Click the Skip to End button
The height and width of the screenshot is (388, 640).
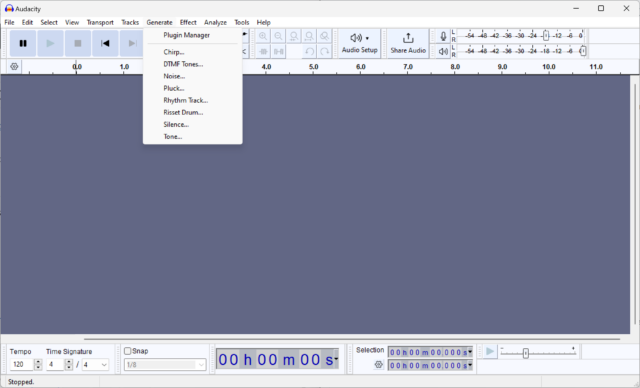(131, 43)
